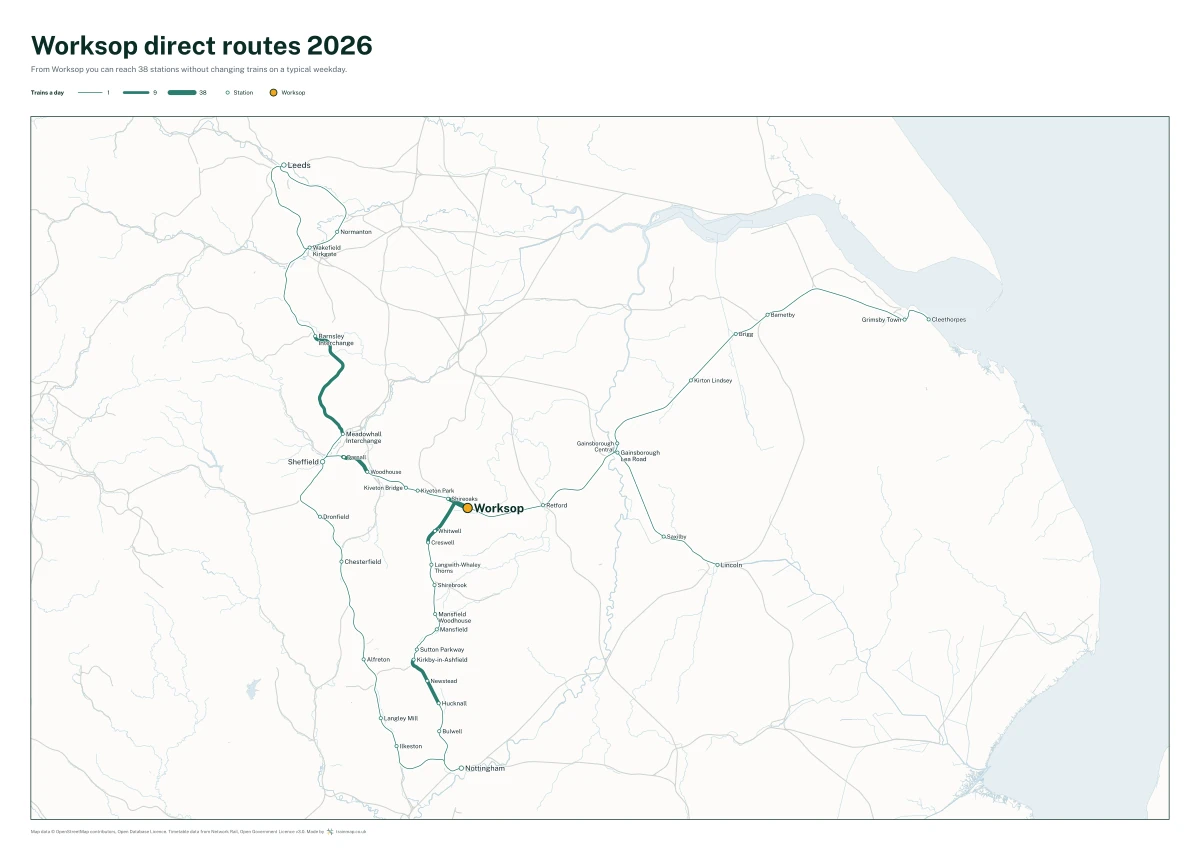The width and height of the screenshot is (1200, 858).
Task: Click the large orange Worksop station marker
Action: tap(467, 508)
